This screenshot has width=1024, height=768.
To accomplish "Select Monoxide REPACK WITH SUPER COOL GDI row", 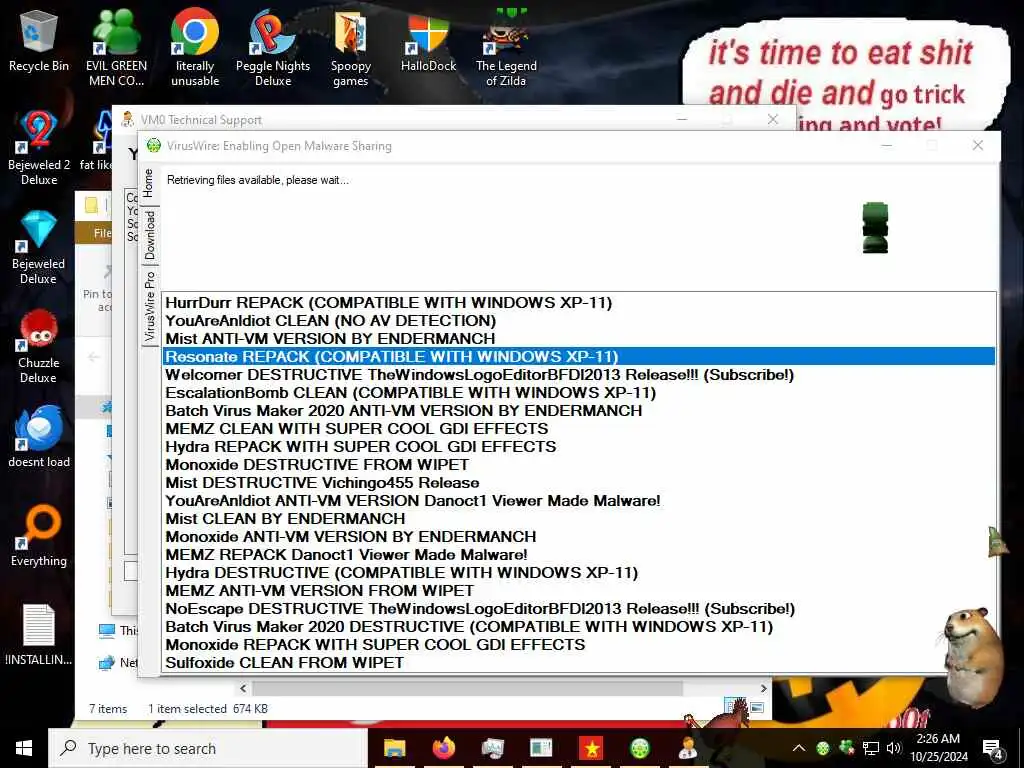I will coord(578,645).
